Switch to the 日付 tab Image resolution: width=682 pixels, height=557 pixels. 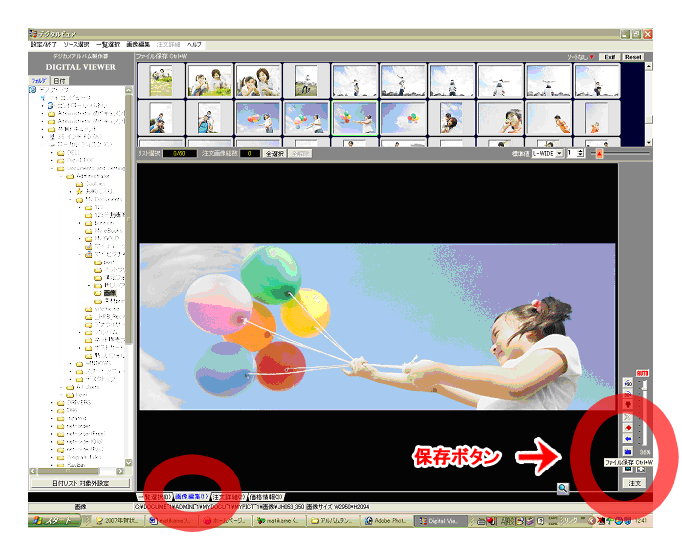tap(60, 81)
